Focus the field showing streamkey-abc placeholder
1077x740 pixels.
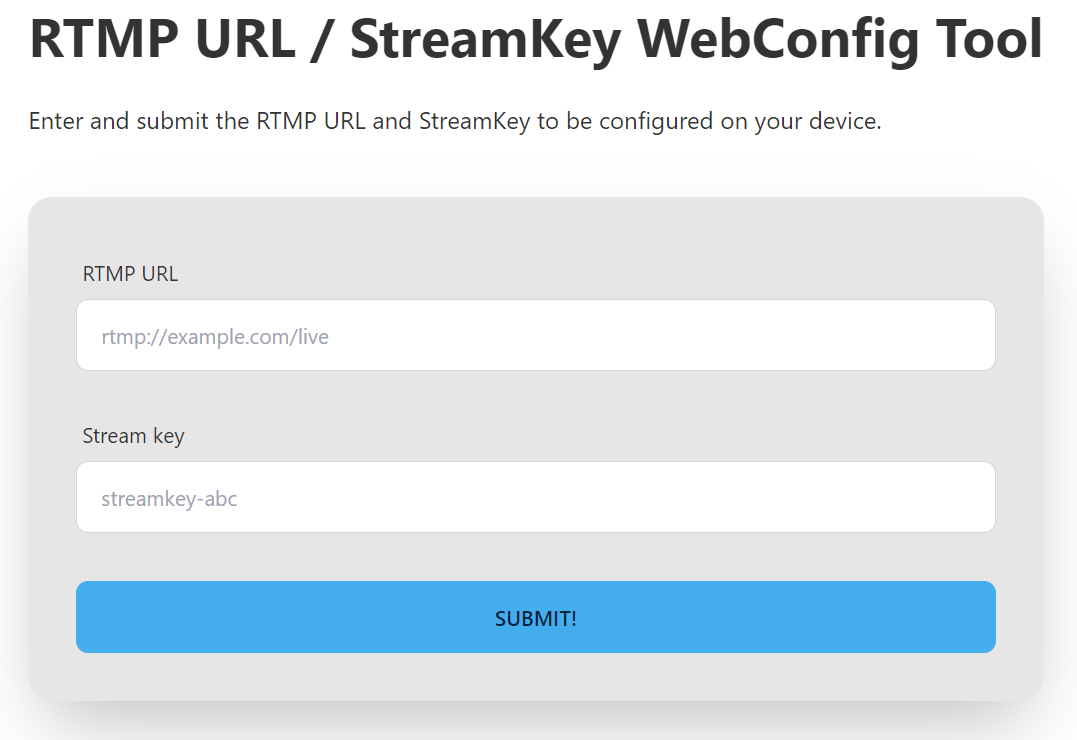click(536, 497)
